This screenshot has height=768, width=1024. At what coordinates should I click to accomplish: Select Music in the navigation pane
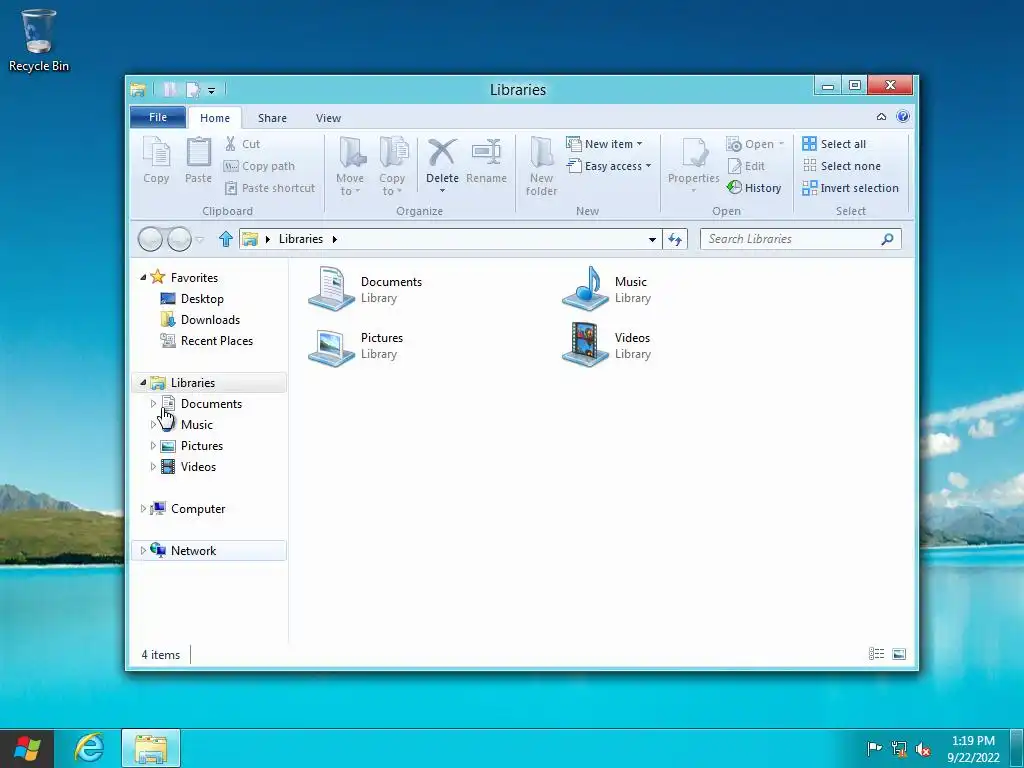point(197,424)
